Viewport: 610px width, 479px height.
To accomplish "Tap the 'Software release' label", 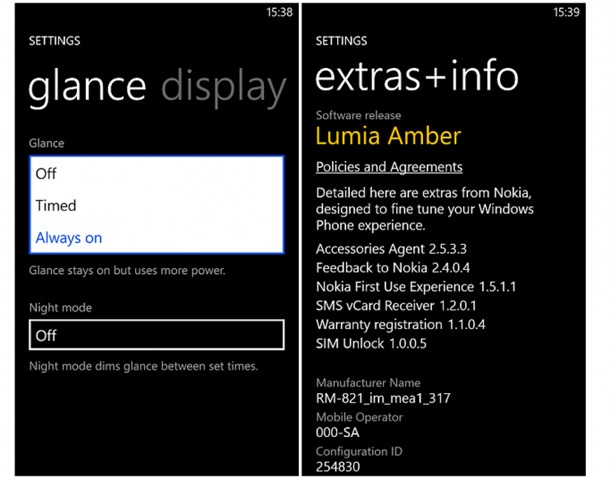I will point(358,115).
